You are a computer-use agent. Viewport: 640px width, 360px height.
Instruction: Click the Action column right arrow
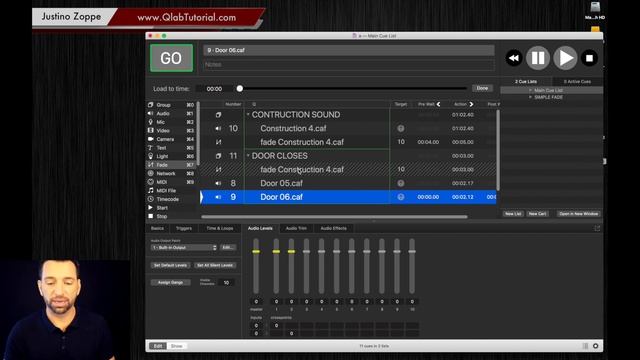coord(471,104)
